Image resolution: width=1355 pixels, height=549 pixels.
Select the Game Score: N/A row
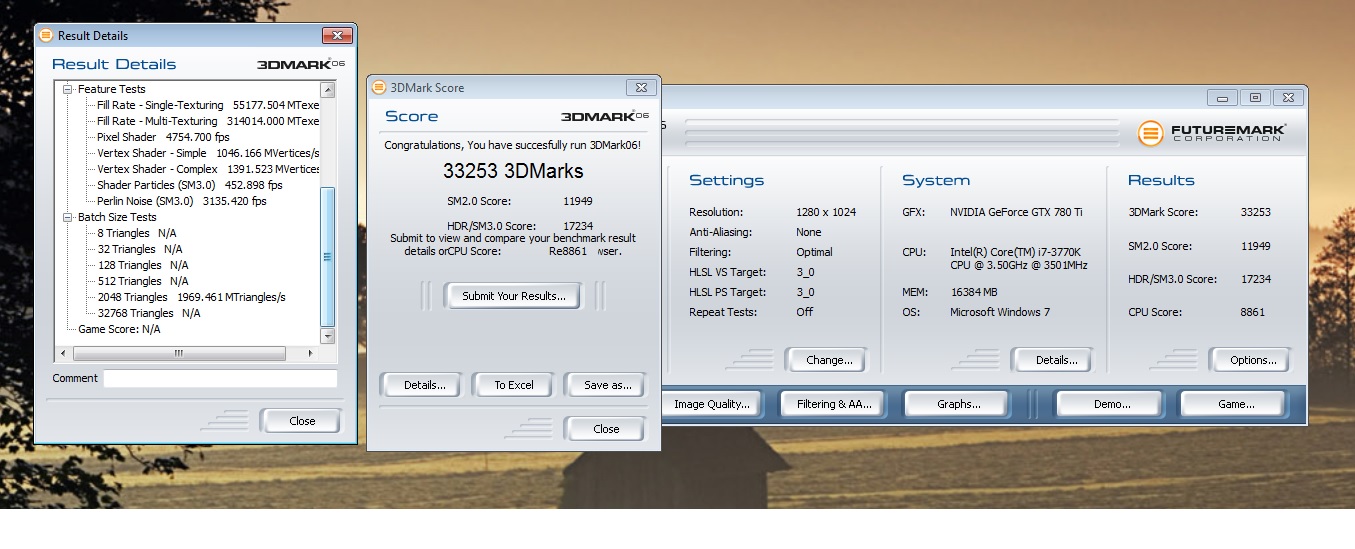(119, 329)
